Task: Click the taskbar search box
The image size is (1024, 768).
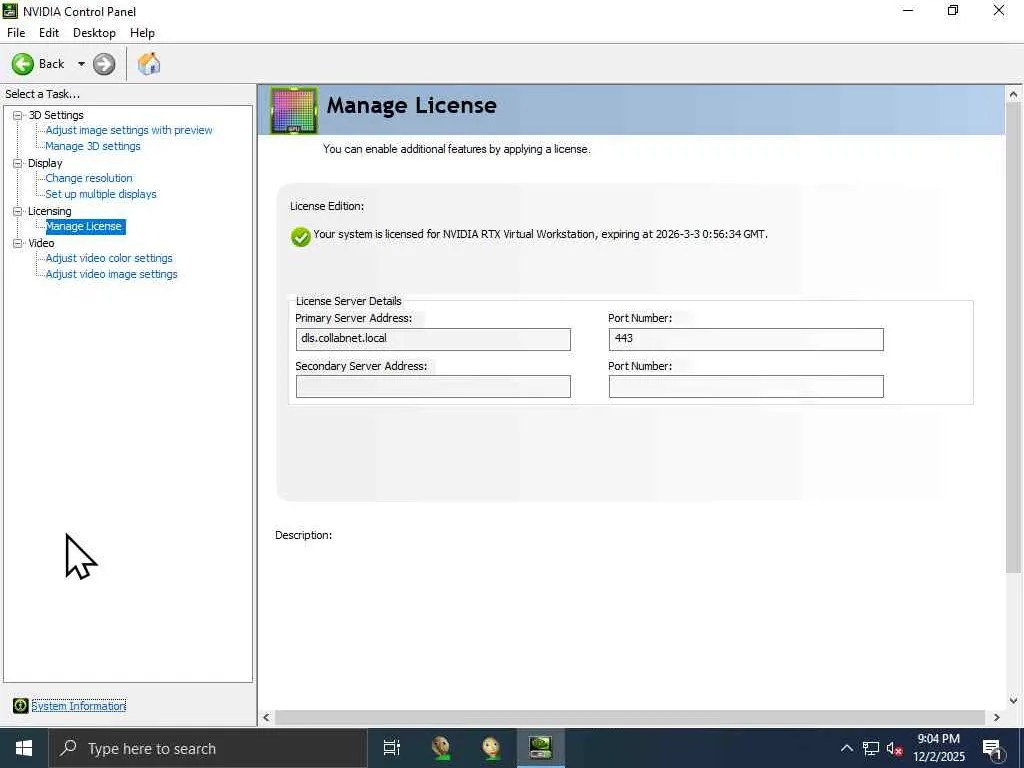Action: pyautogui.click(x=208, y=748)
